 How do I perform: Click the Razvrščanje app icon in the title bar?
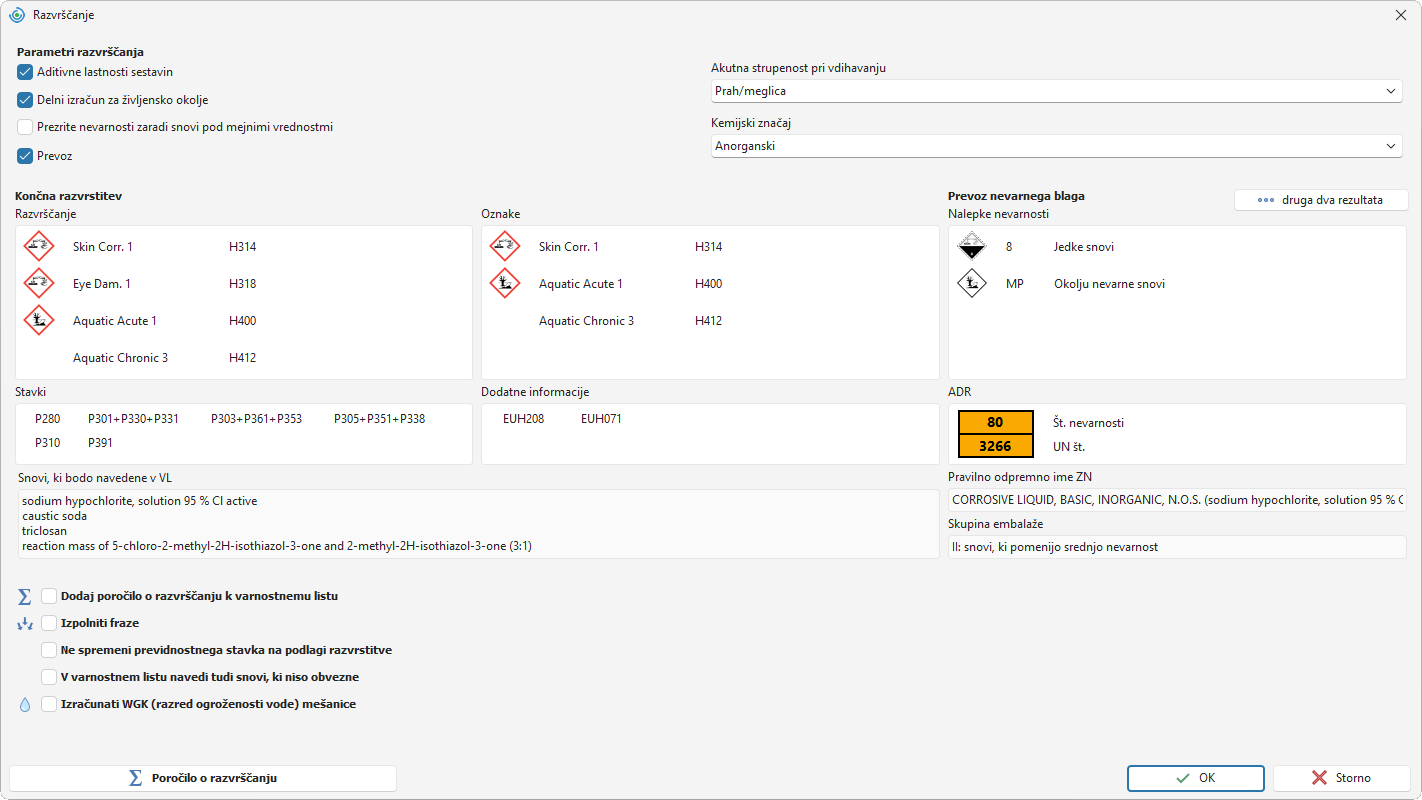(17, 15)
